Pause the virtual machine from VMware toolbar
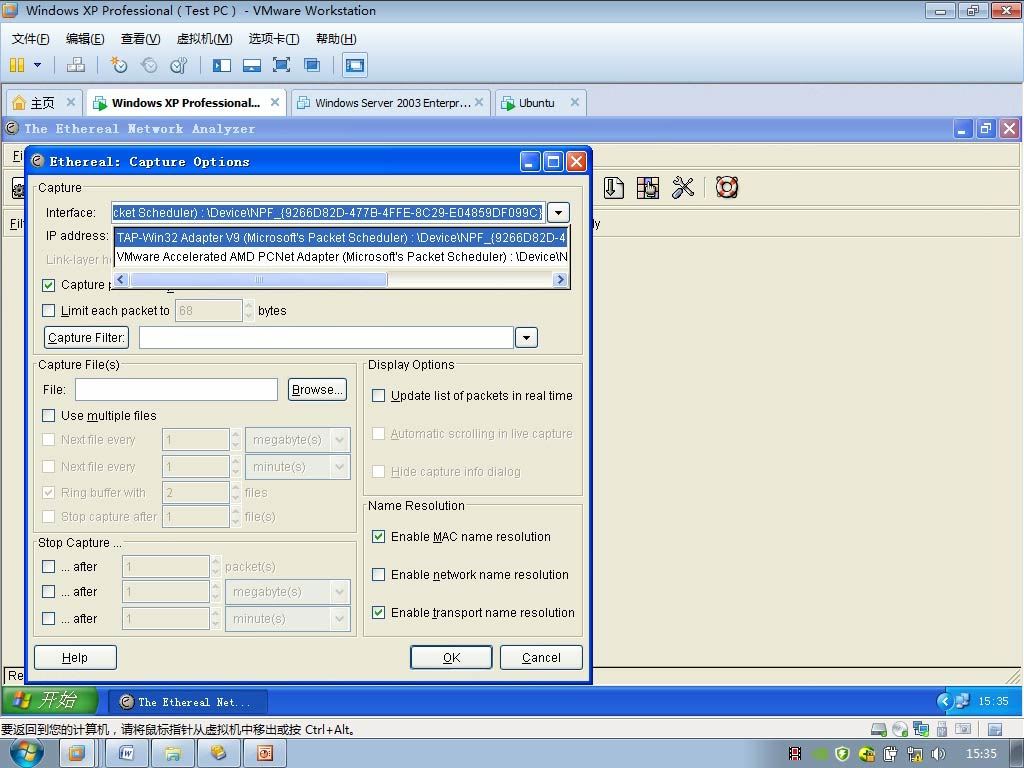 tap(17, 65)
